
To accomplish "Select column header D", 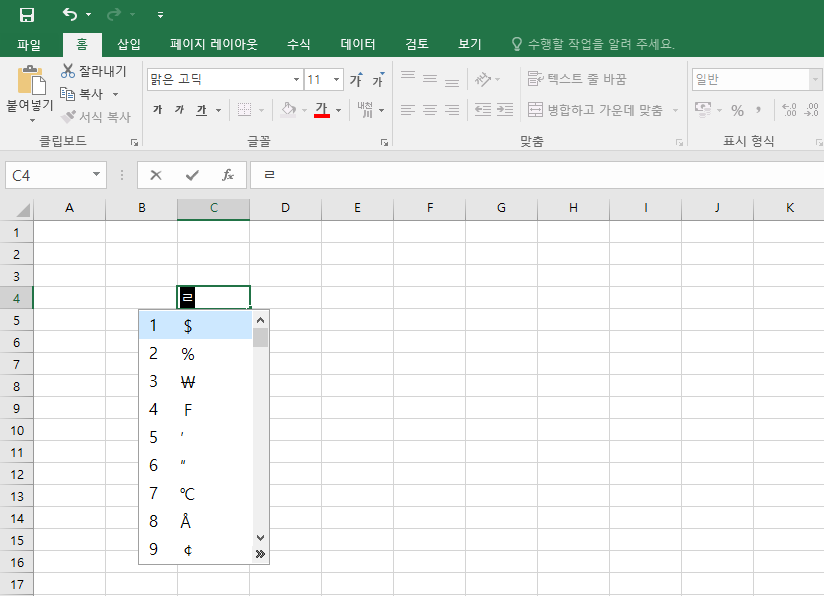I will tap(285, 208).
